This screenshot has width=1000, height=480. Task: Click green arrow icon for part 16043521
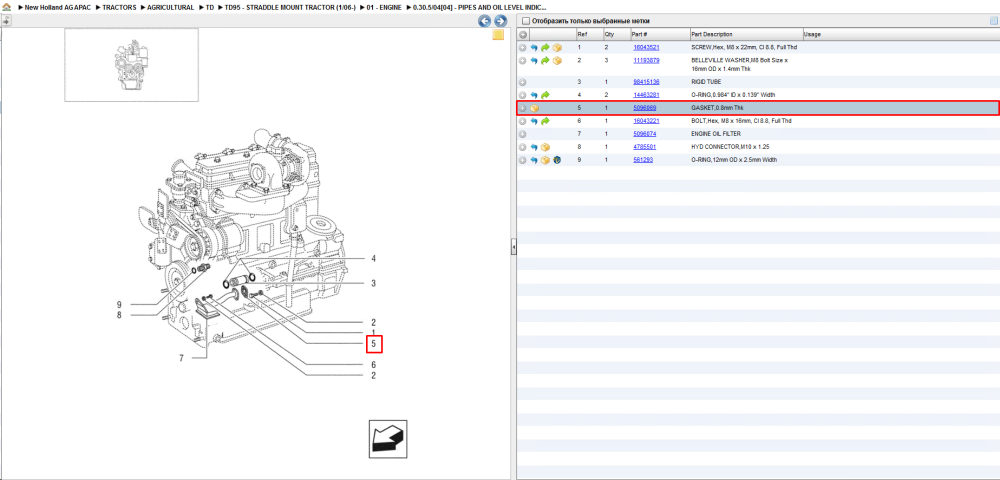pyautogui.click(x=545, y=48)
